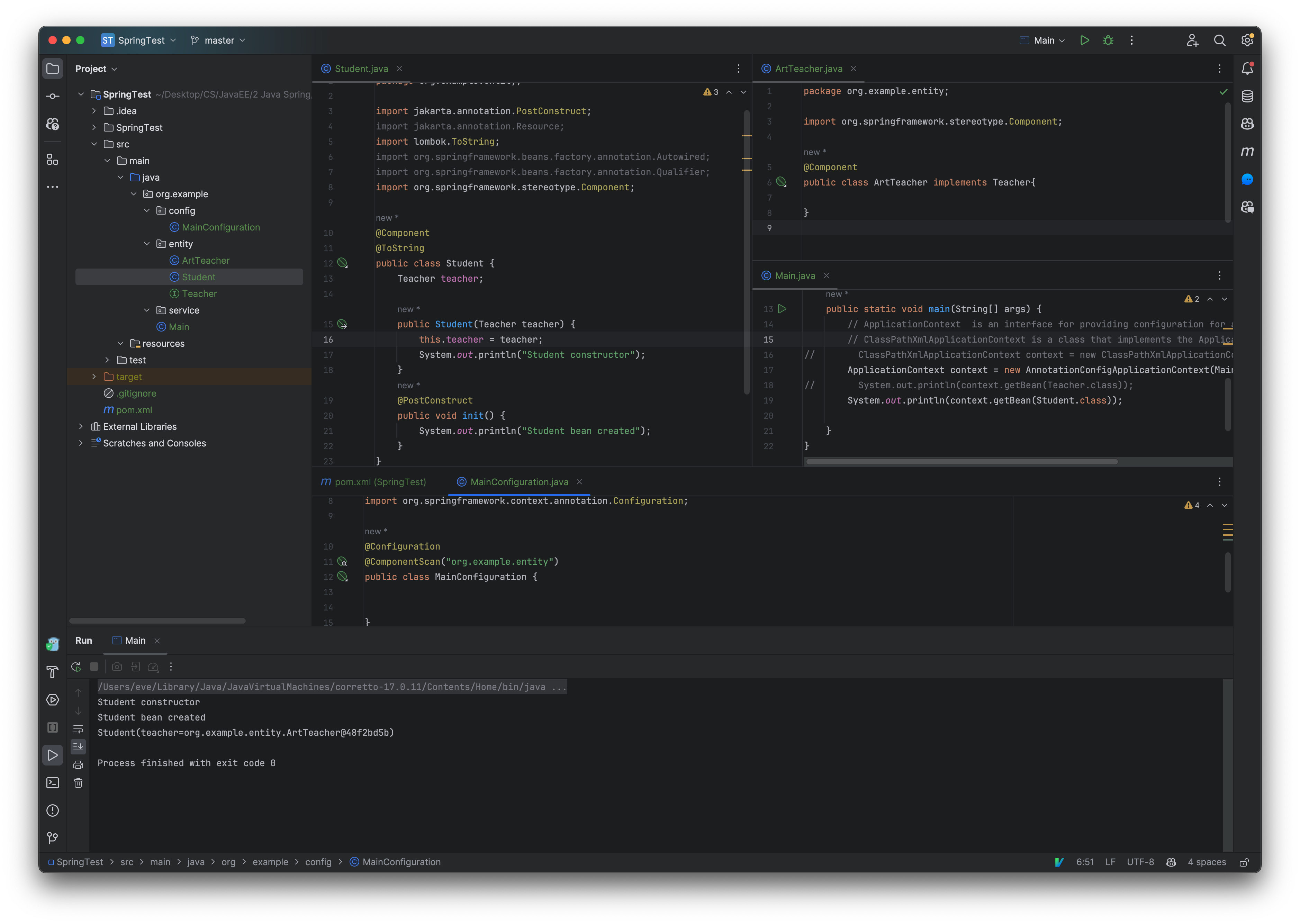Open the Terminal tool window
Image resolution: width=1300 pixels, height=924 pixels.
[x=52, y=783]
